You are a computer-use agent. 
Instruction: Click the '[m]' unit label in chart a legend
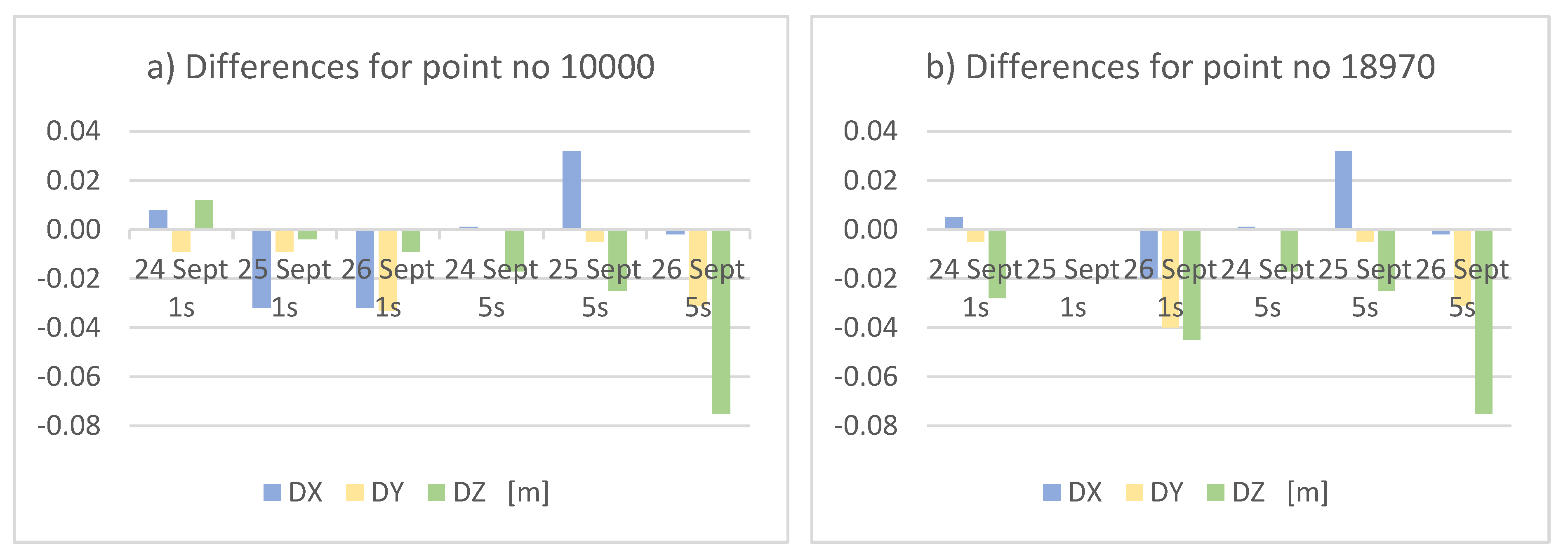pyautogui.click(x=528, y=492)
